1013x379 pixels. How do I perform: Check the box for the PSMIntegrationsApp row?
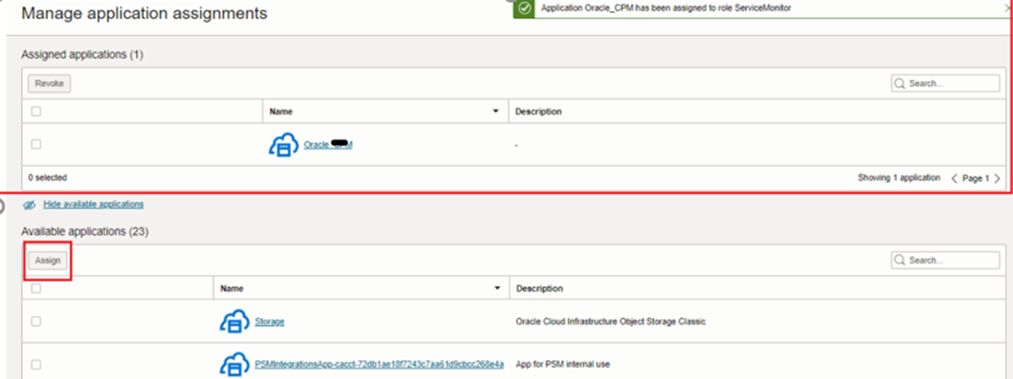(36, 364)
